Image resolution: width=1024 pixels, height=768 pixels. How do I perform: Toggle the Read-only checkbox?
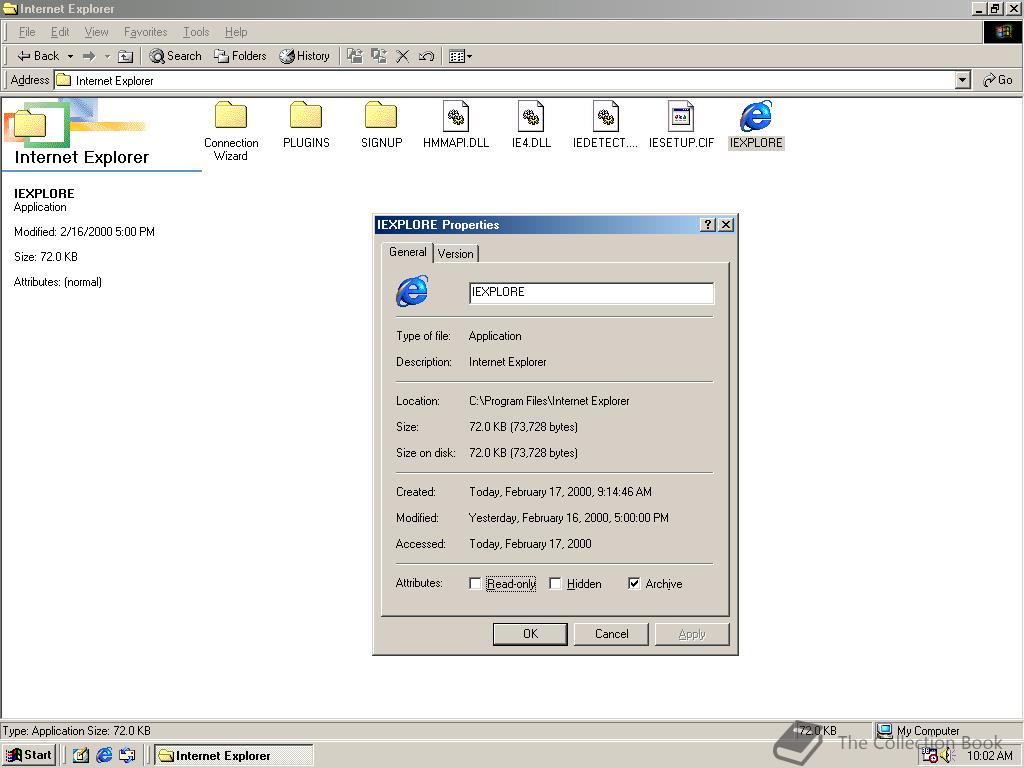point(475,584)
